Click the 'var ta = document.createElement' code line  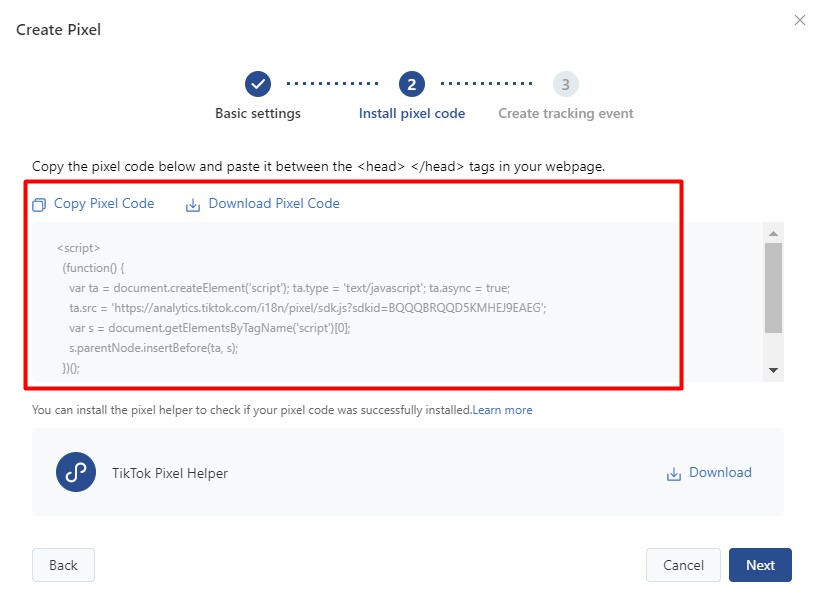coord(289,288)
